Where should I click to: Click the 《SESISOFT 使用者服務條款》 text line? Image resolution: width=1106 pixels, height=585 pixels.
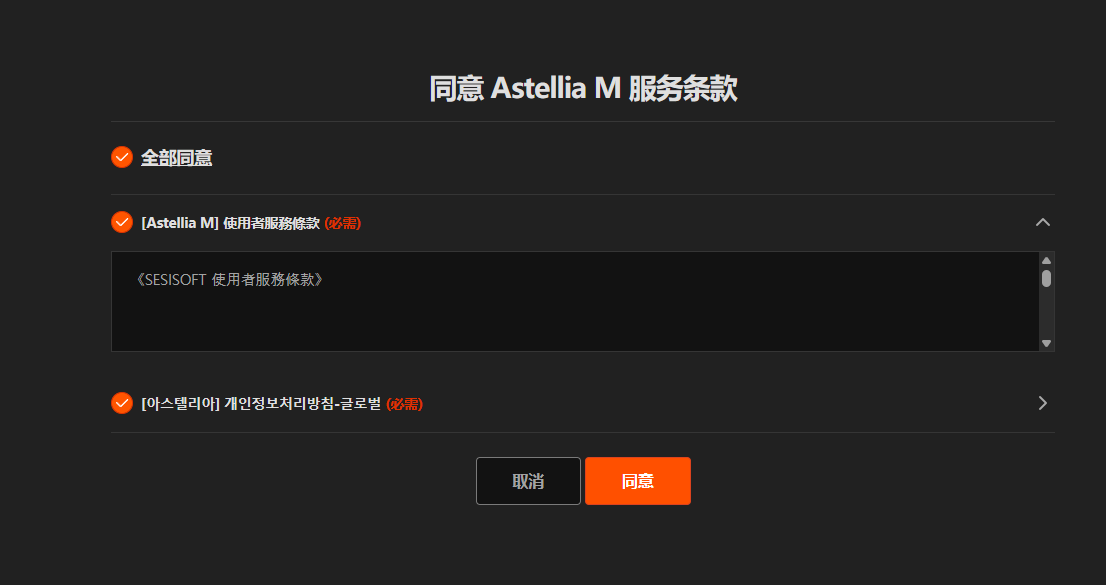229,280
